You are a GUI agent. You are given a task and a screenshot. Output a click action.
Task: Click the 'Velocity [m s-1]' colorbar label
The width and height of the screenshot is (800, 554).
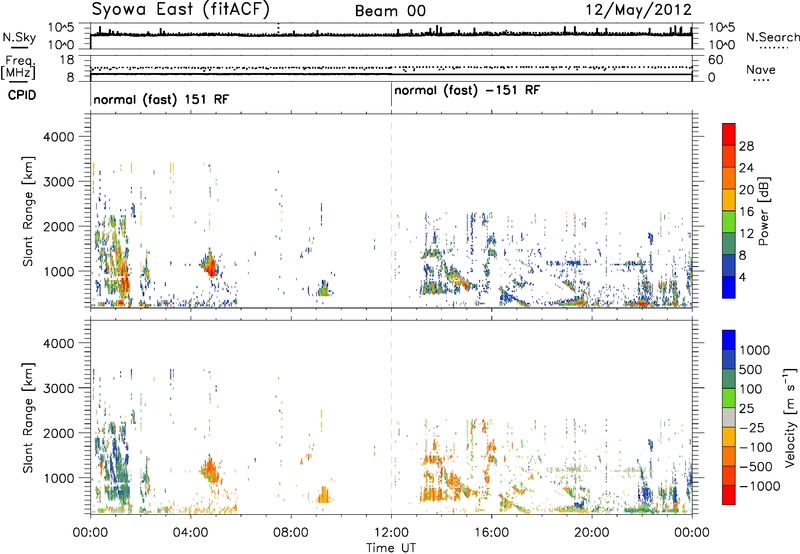coord(790,417)
